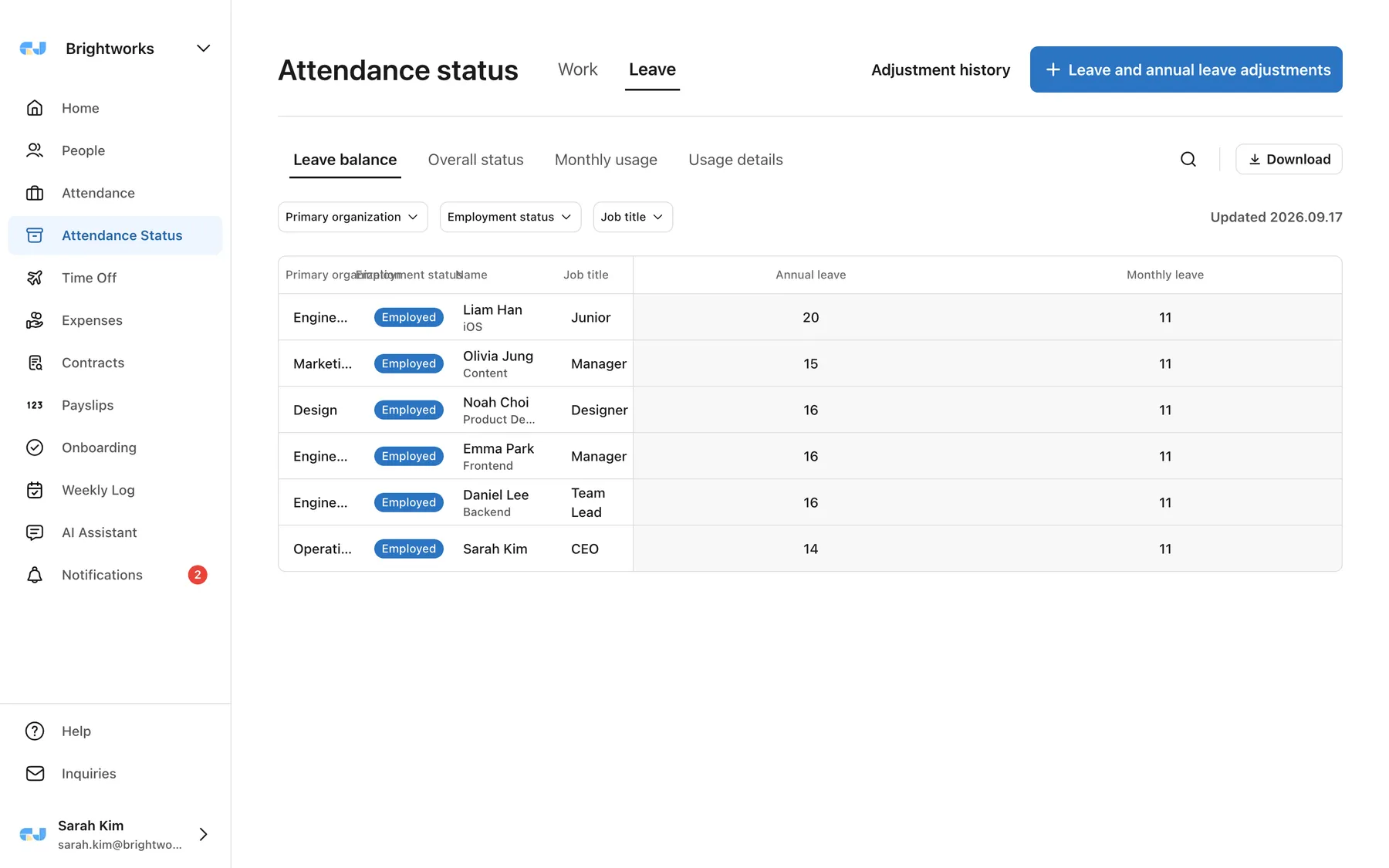Open Adjustment history
This screenshot has height=868, width=1389.
(x=941, y=70)
